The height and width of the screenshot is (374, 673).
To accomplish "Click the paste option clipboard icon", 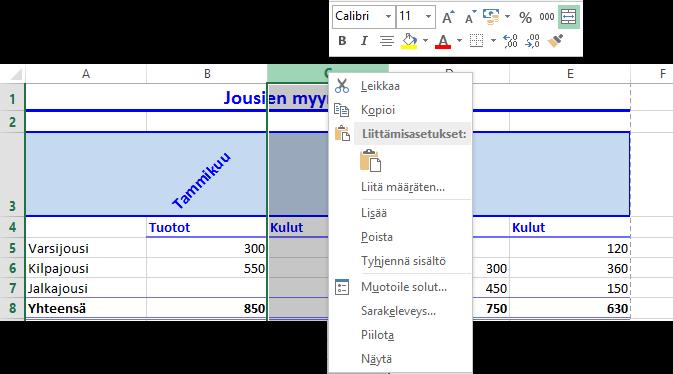I will [370, 161].
